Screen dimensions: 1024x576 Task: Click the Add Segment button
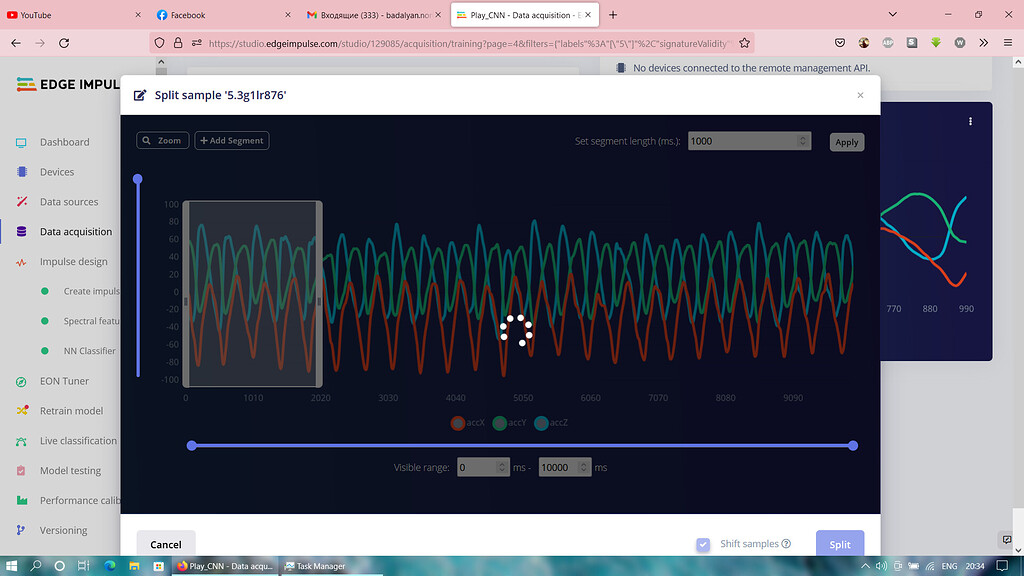[x=232, y=141]
